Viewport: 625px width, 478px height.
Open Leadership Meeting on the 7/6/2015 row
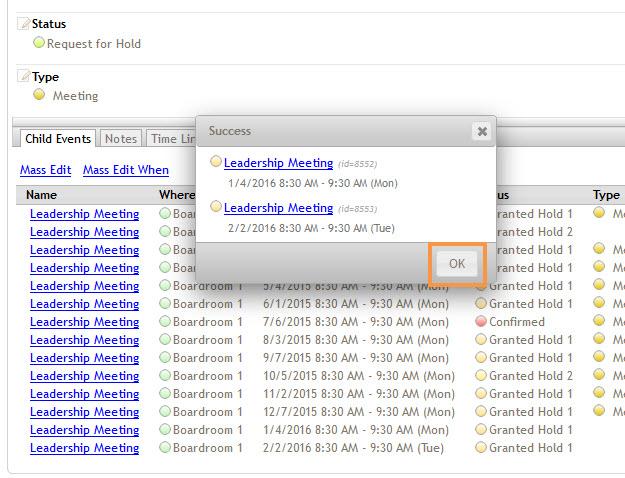[85, 322]
